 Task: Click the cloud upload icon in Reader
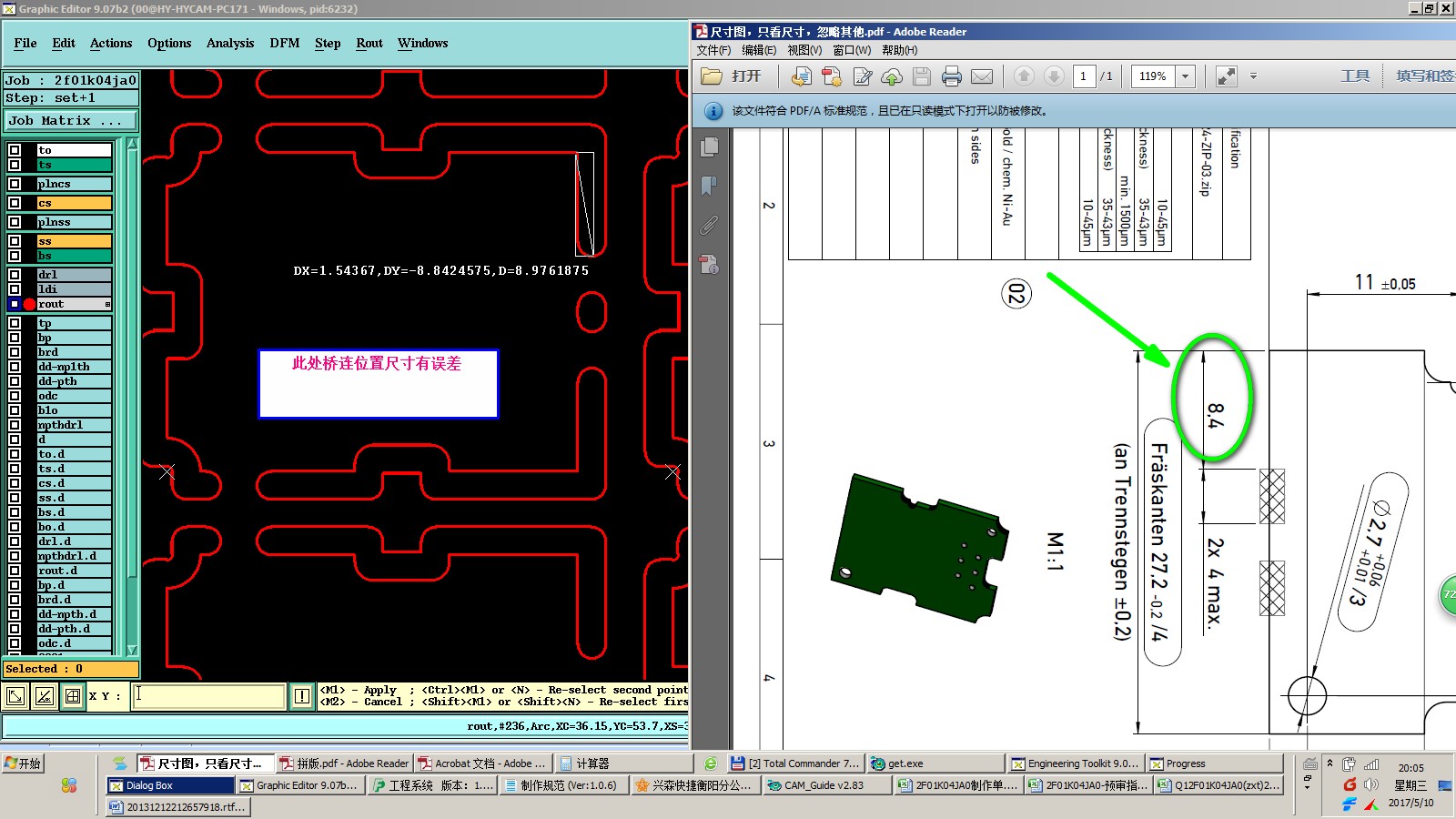pos(892,76)
